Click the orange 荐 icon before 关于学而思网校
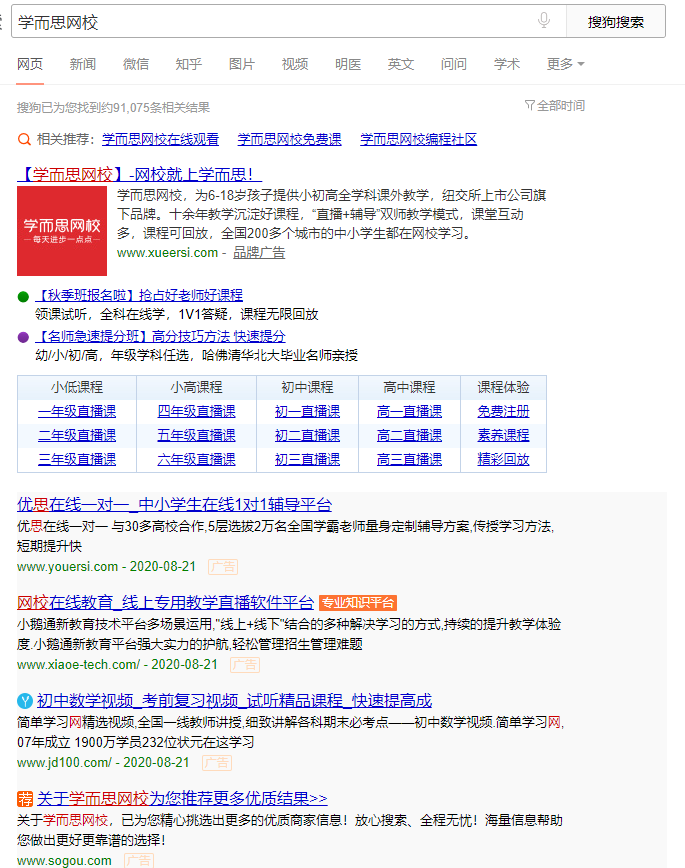685x868 pixels. point(25,798)
